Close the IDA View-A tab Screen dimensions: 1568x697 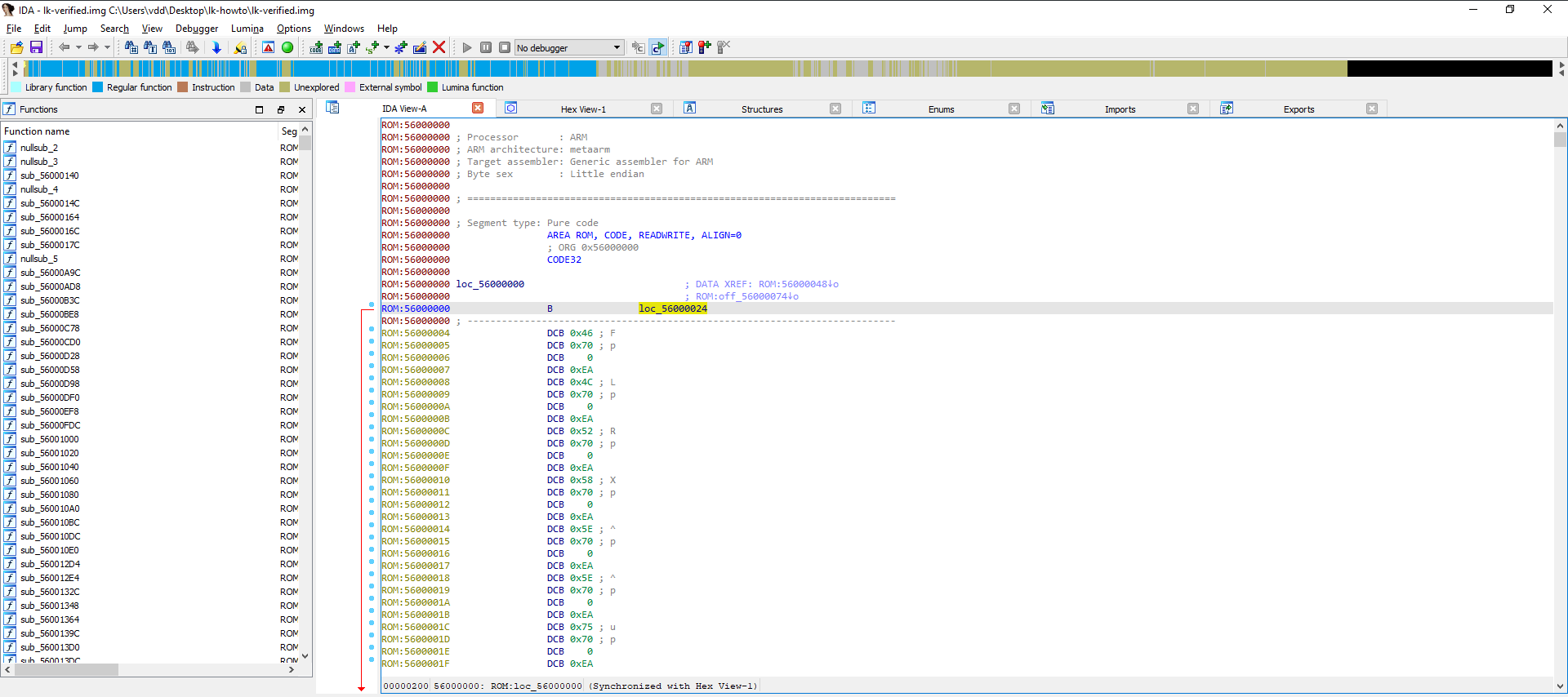478,109
